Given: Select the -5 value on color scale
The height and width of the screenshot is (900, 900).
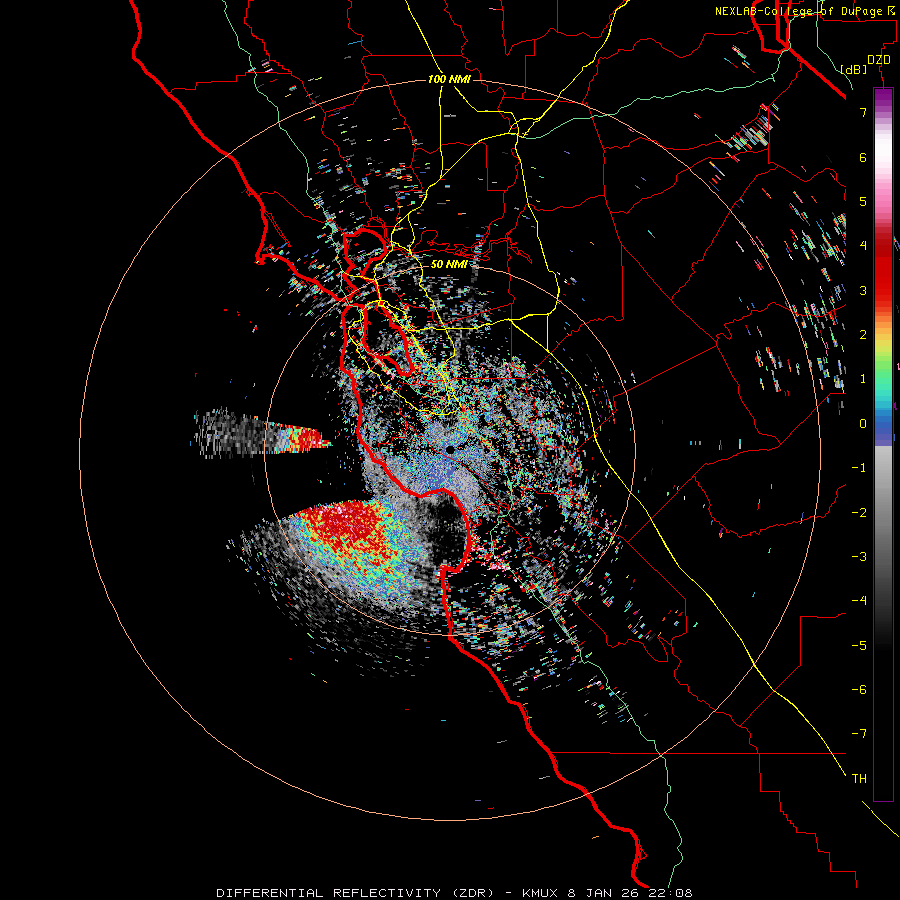Looking at the screenshot, I should coord(859,646).
